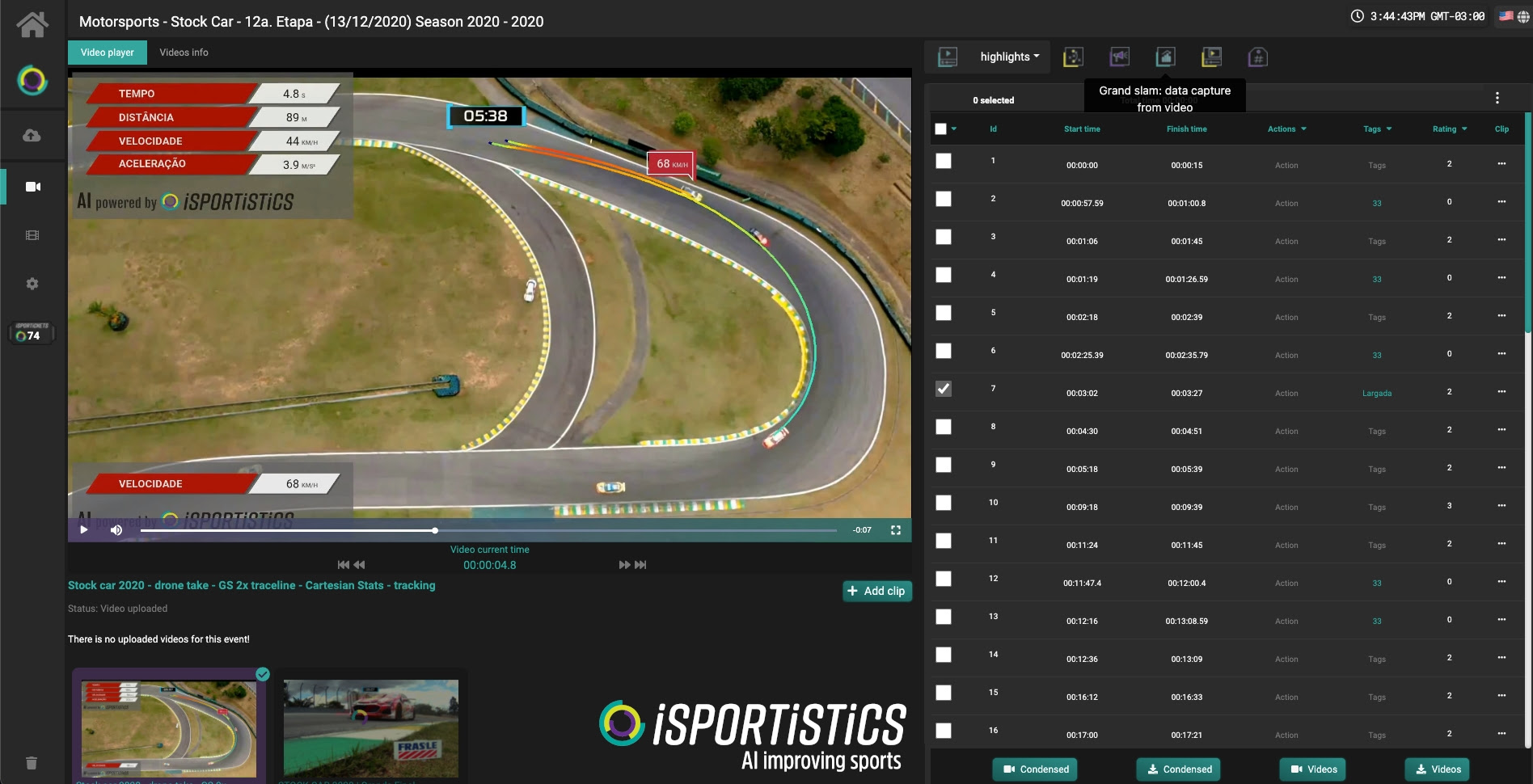The width and height of the screenshot is (1533, 784).
Task: Open select-all checkbox dropdown arrow
Action: coord(954,129)
